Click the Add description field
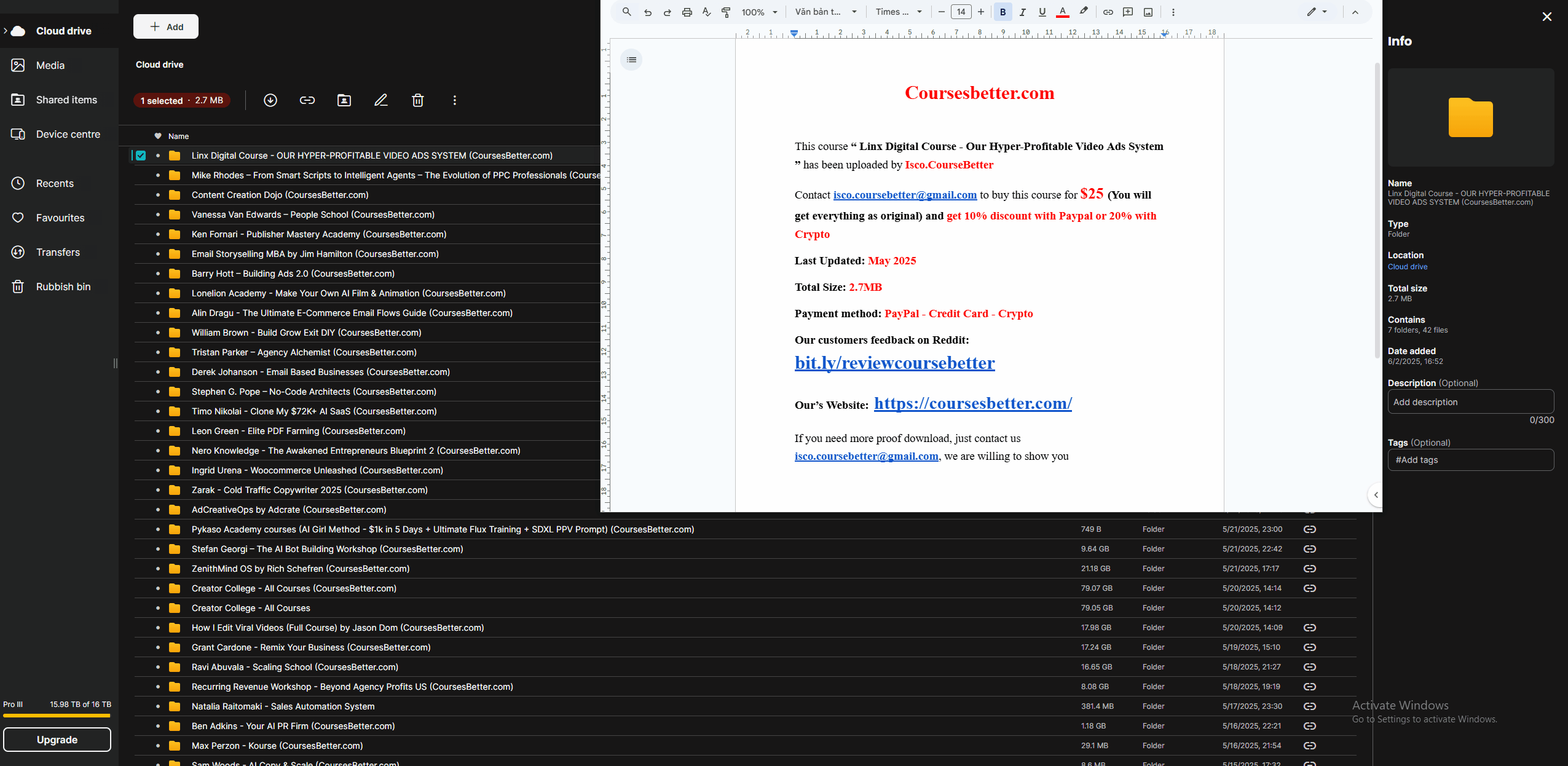The height and width of the screenshot is (766, 1568). [x=1471, y=402]
